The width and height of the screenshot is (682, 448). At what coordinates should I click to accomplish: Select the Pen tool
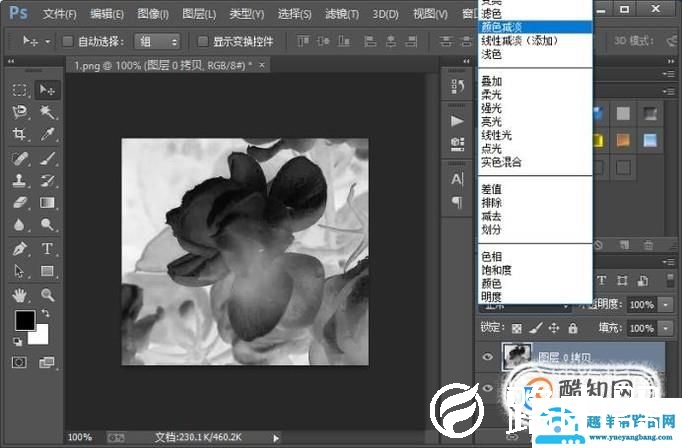coord(20,249)
